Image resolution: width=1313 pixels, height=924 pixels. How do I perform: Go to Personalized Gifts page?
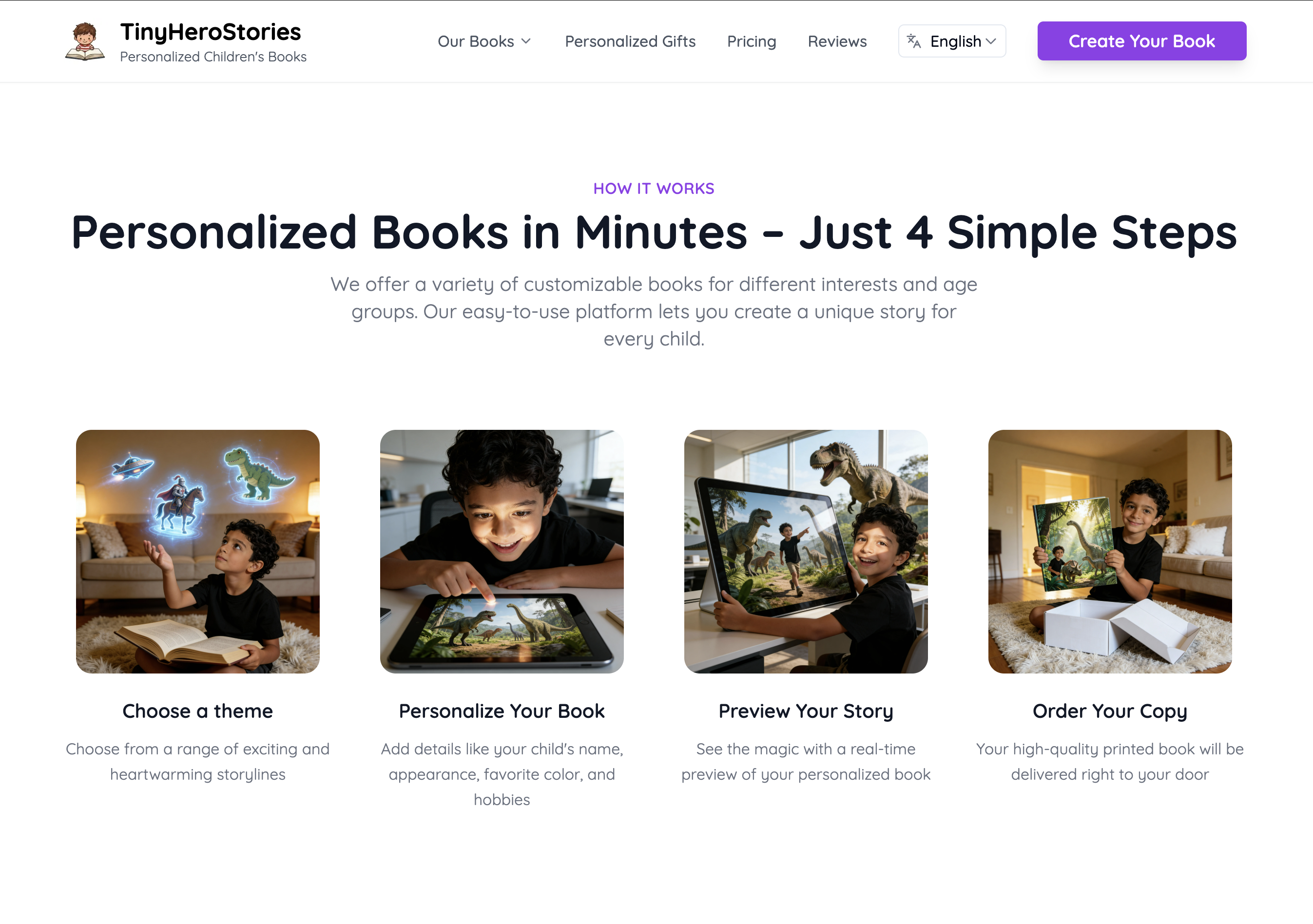coord(630,41)
